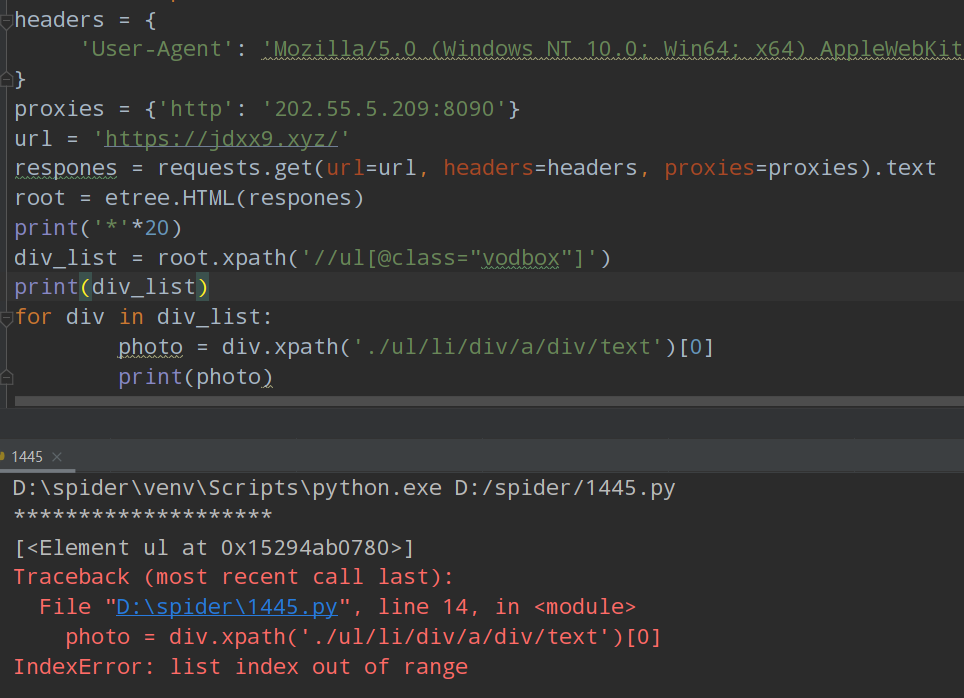Click the Element ul output line
Viewport: 964px width, 698px height.
coord(214,548)
